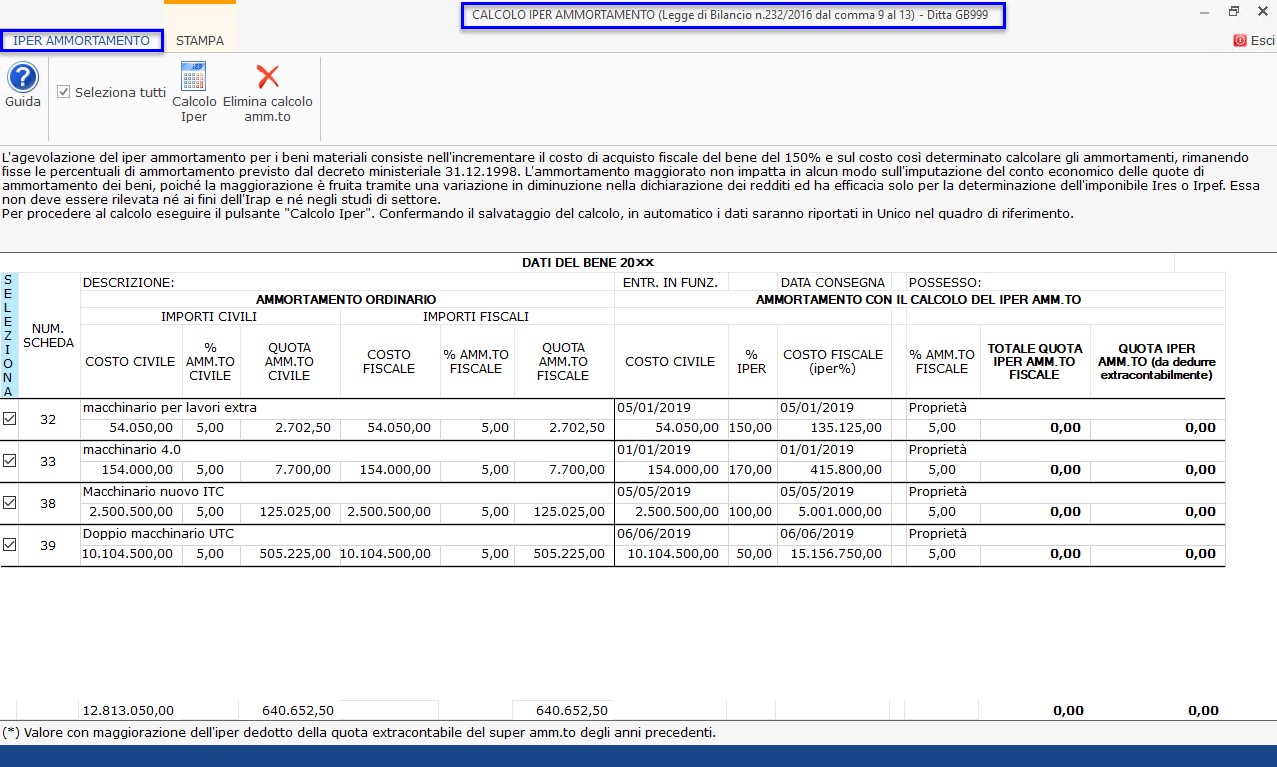Select description 'macchinario per lavori extra'
Image resolution: width=1277 pixels, height=767 pixels.
pos(169,407)
